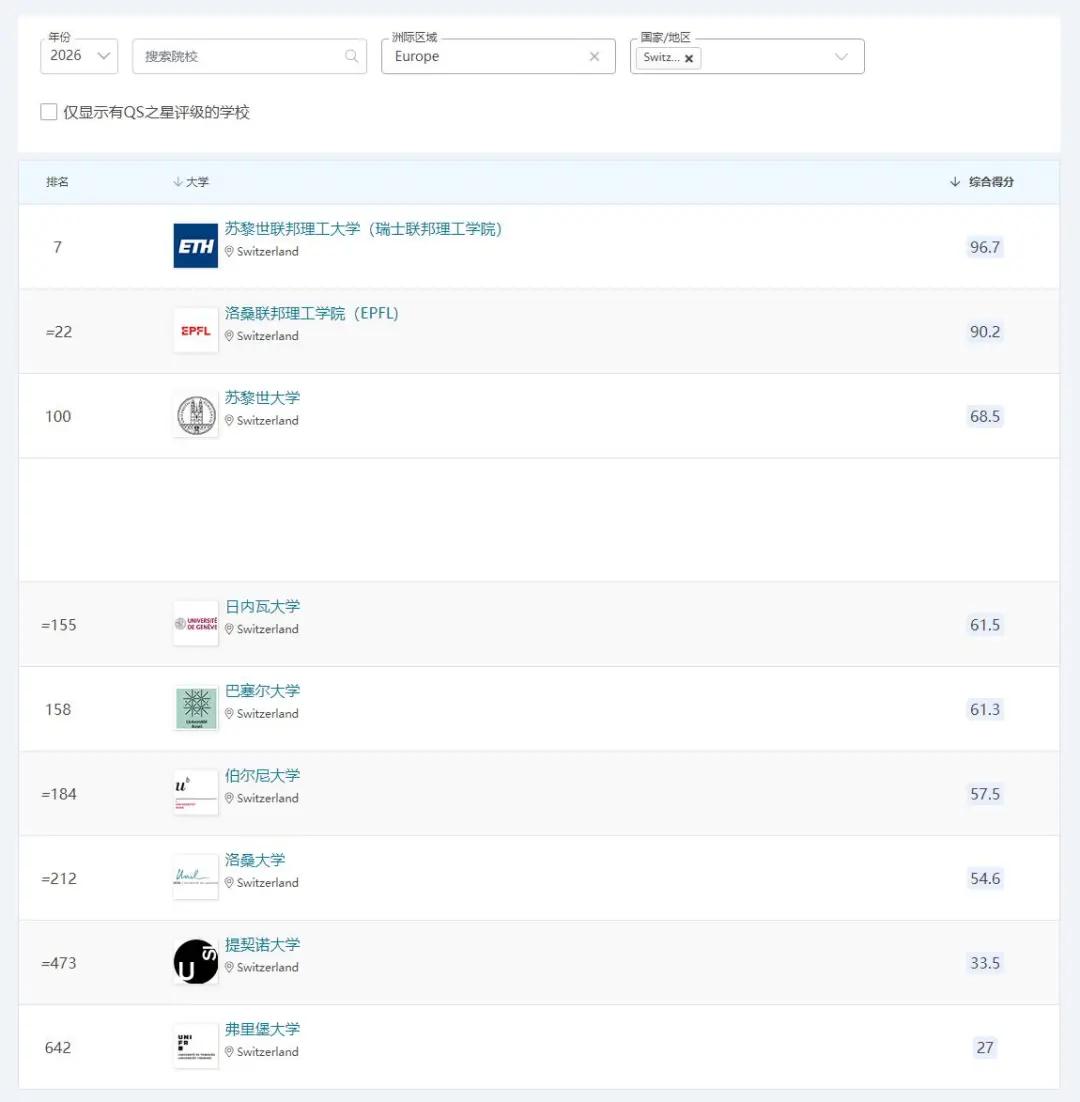The height and width of the screenshot is (1102, 1080).
Task: Expand the 国家/地区 dropdown chevron
Action: (x=841, y=56)
